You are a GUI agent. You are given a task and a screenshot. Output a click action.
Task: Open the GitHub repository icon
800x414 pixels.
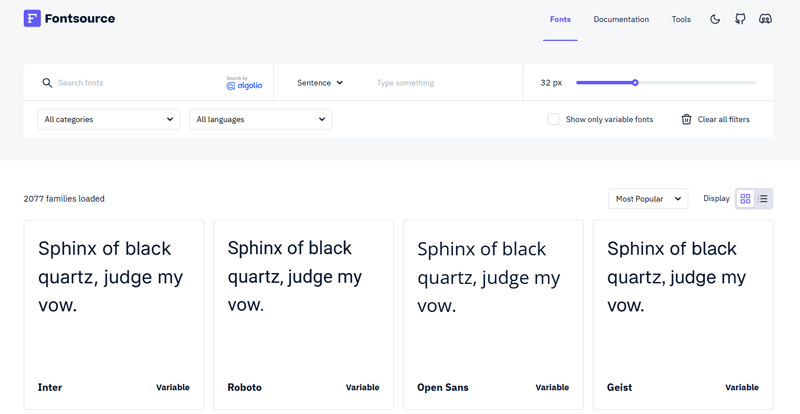[x=740, y=19]
